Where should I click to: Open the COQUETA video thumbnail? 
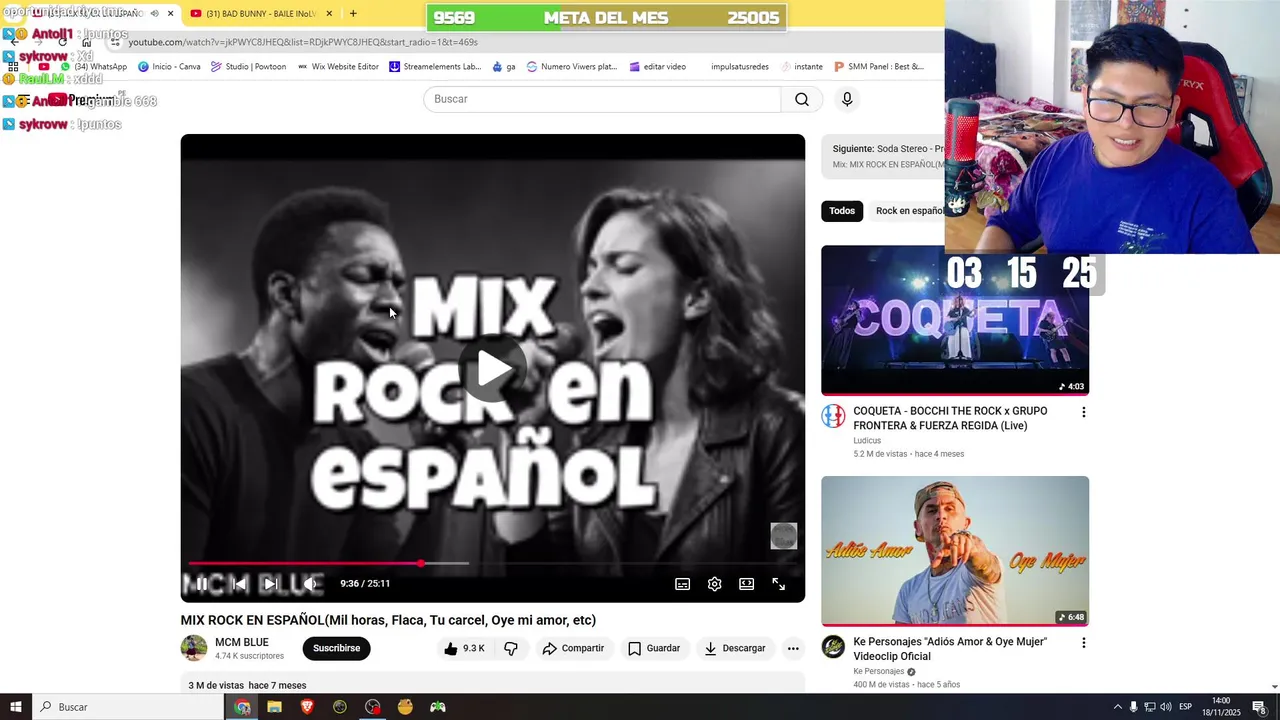[x=955, y=320]
